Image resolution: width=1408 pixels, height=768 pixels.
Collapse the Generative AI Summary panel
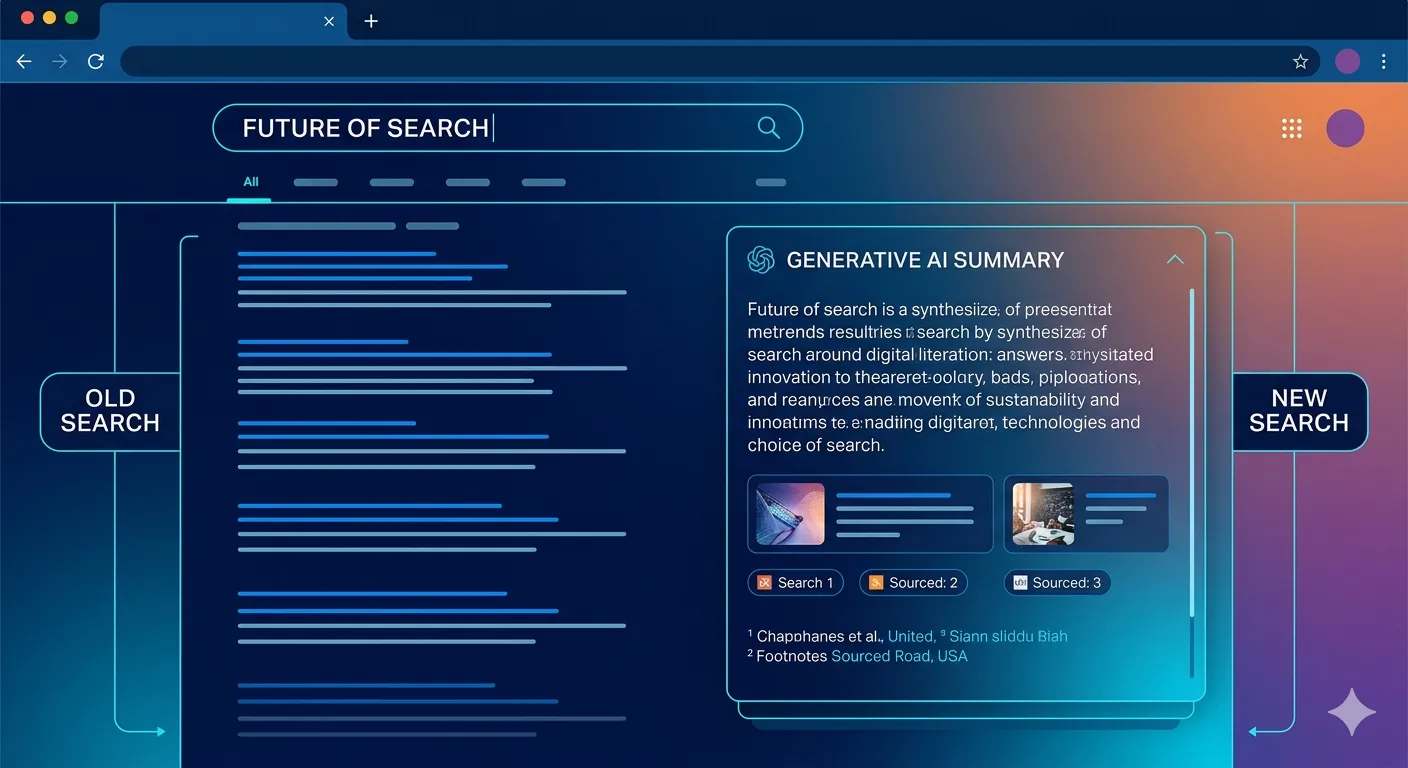(1175, 260)
